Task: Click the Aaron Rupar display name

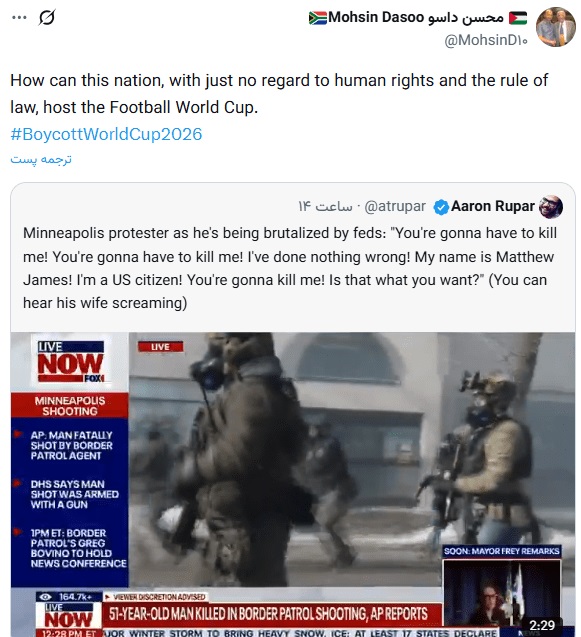Action: point(493,206)
